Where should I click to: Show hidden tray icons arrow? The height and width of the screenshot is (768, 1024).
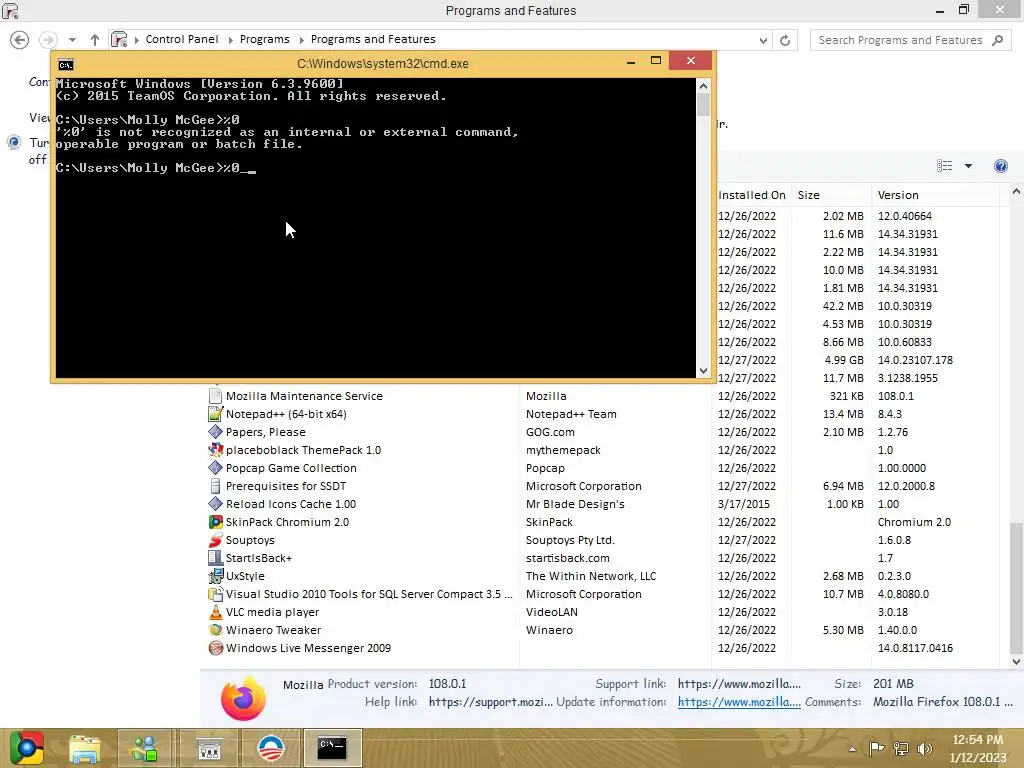(852, 748)
